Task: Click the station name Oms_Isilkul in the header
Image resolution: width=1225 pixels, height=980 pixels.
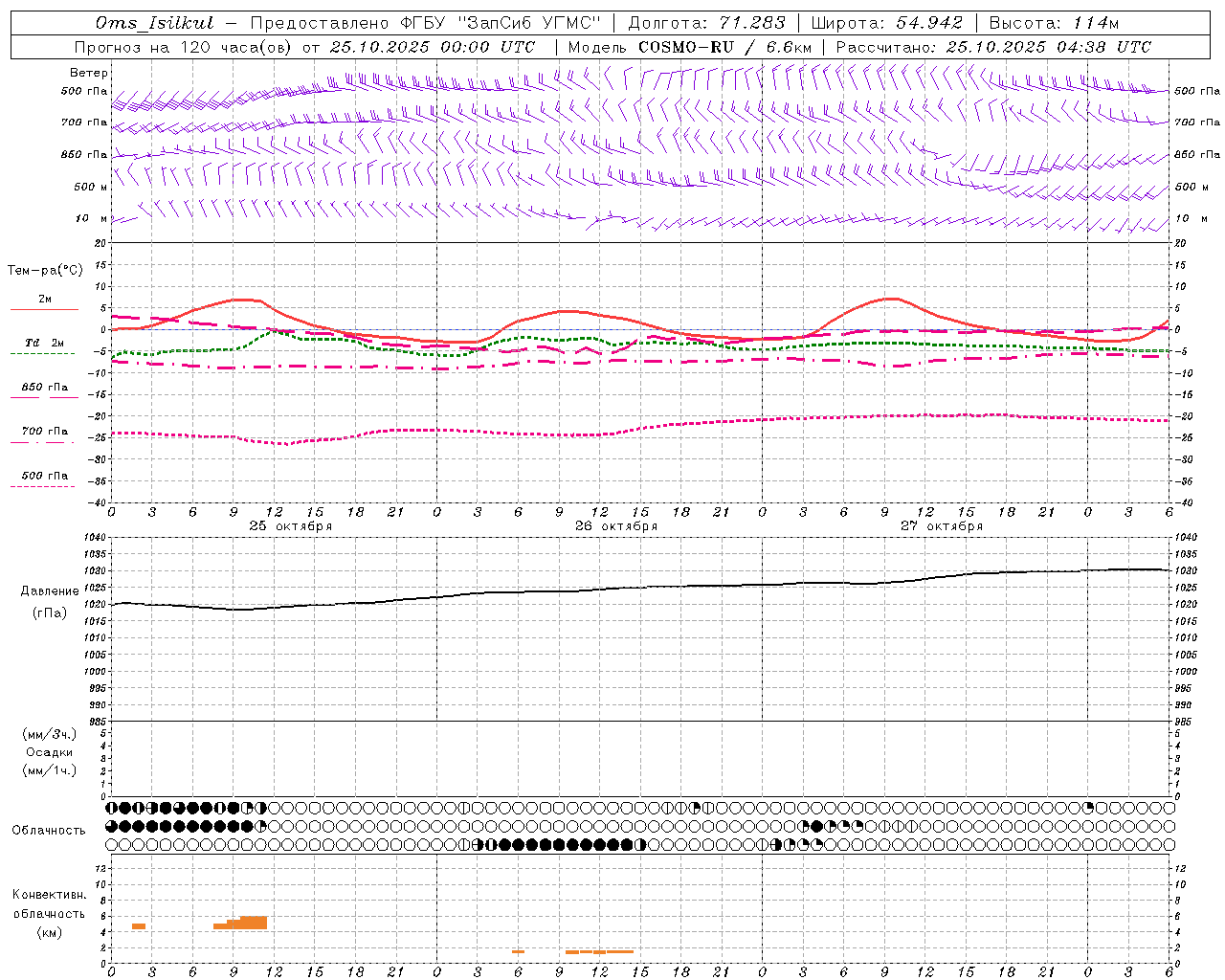Action: tap(155, 23)
